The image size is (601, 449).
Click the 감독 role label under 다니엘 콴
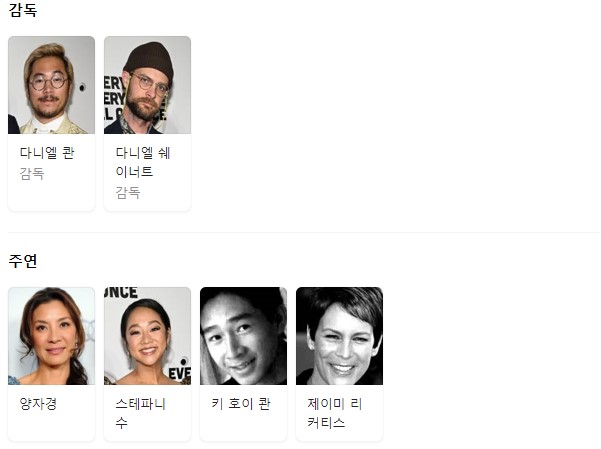(x=32, y=174)
